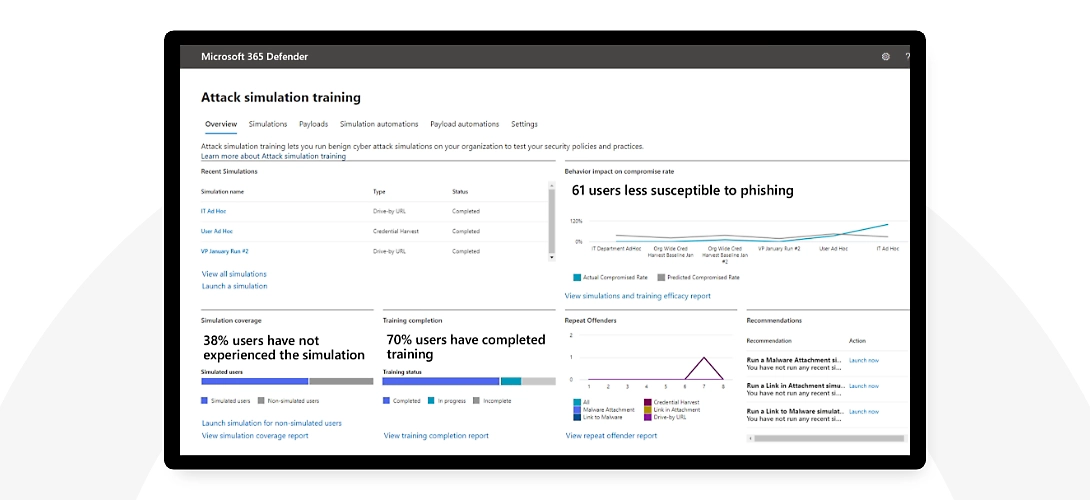
Task: Click the Launch a simulation link
Action: click(x=234, y=286)
